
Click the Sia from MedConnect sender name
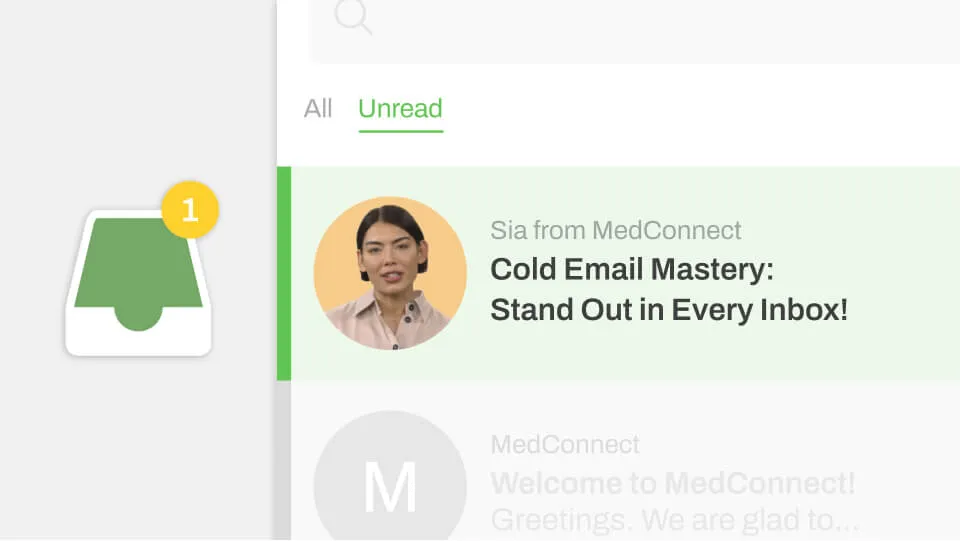click(x=615, y=231)
